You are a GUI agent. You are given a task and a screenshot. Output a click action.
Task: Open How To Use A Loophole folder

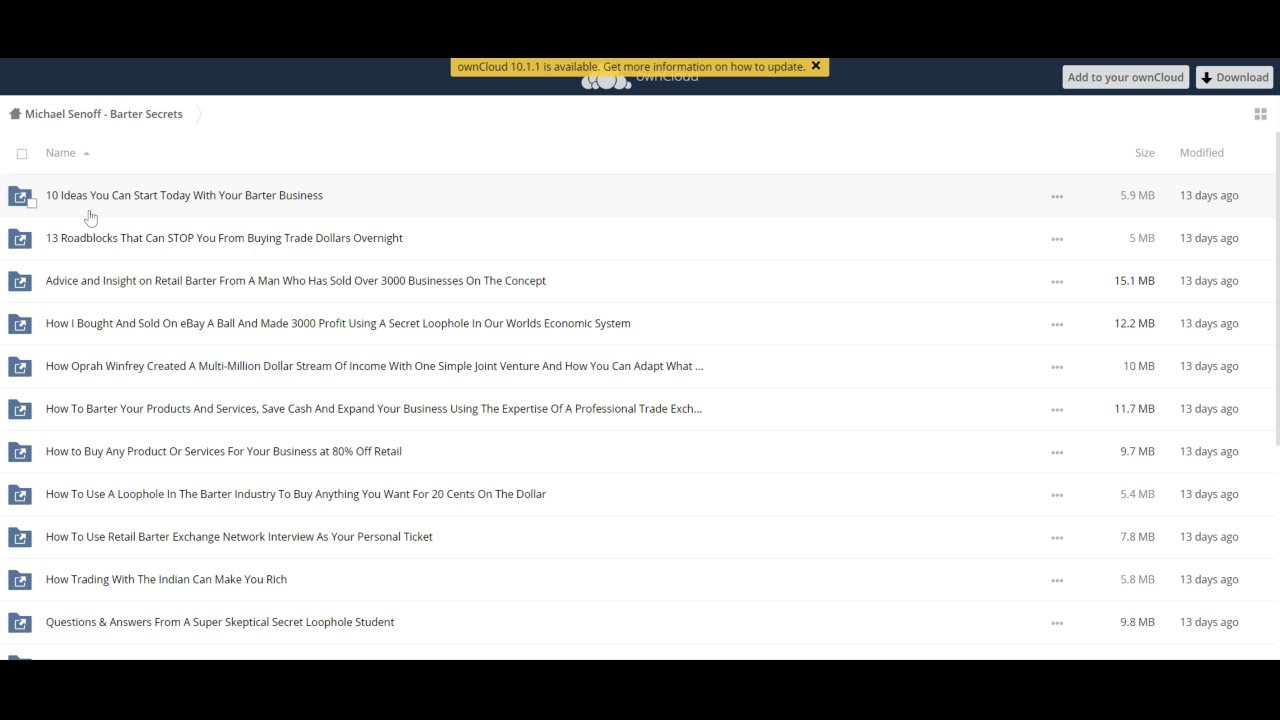click(x=296, y=494)
